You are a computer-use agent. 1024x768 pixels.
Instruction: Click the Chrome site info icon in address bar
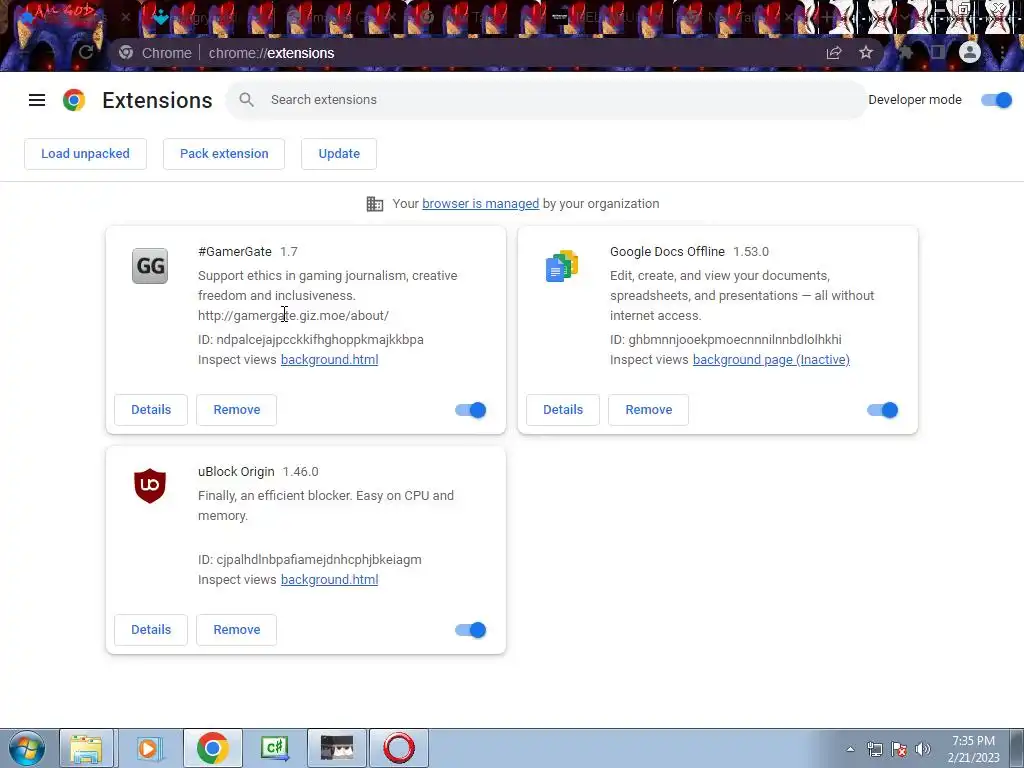pos(126,53)
